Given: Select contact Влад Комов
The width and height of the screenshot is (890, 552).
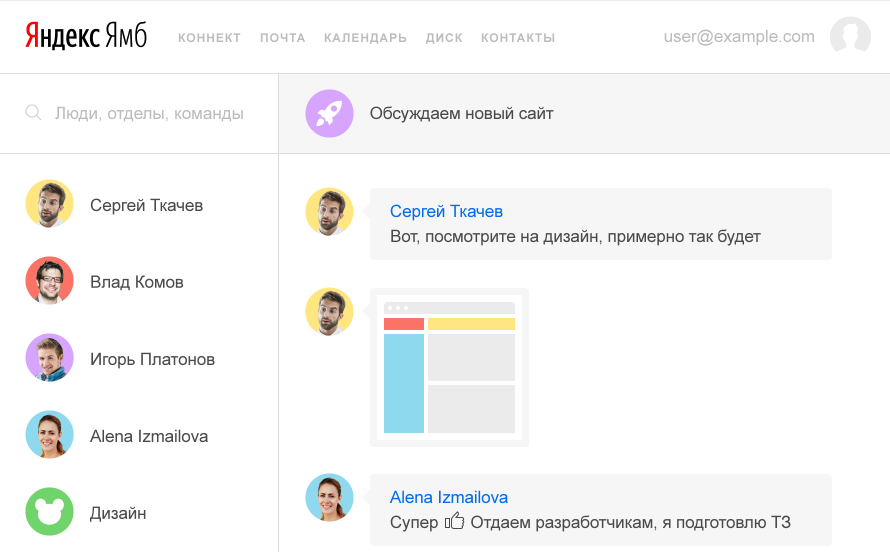Looking at the screenshot, I should click(x=139, y=282).
